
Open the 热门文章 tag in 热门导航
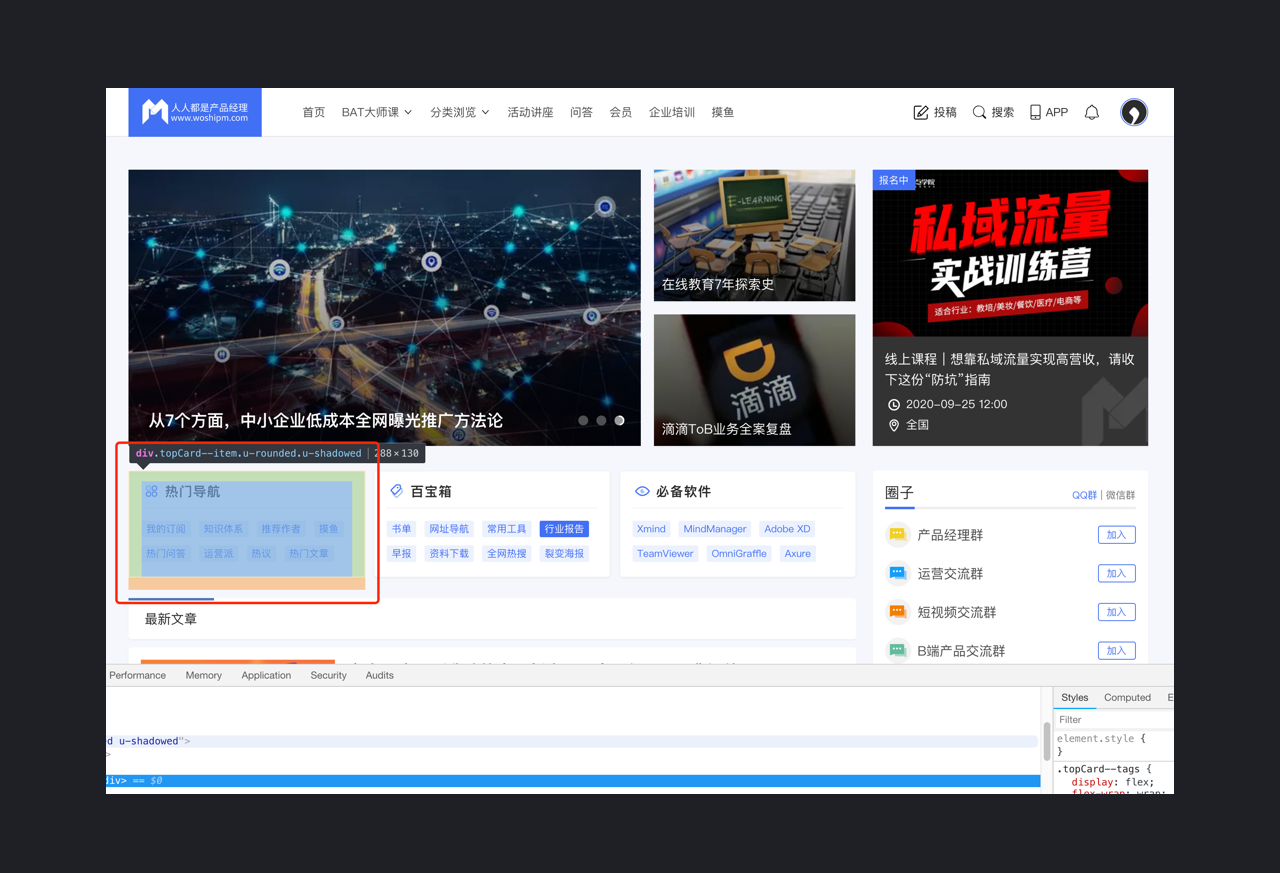pos(309,553)
